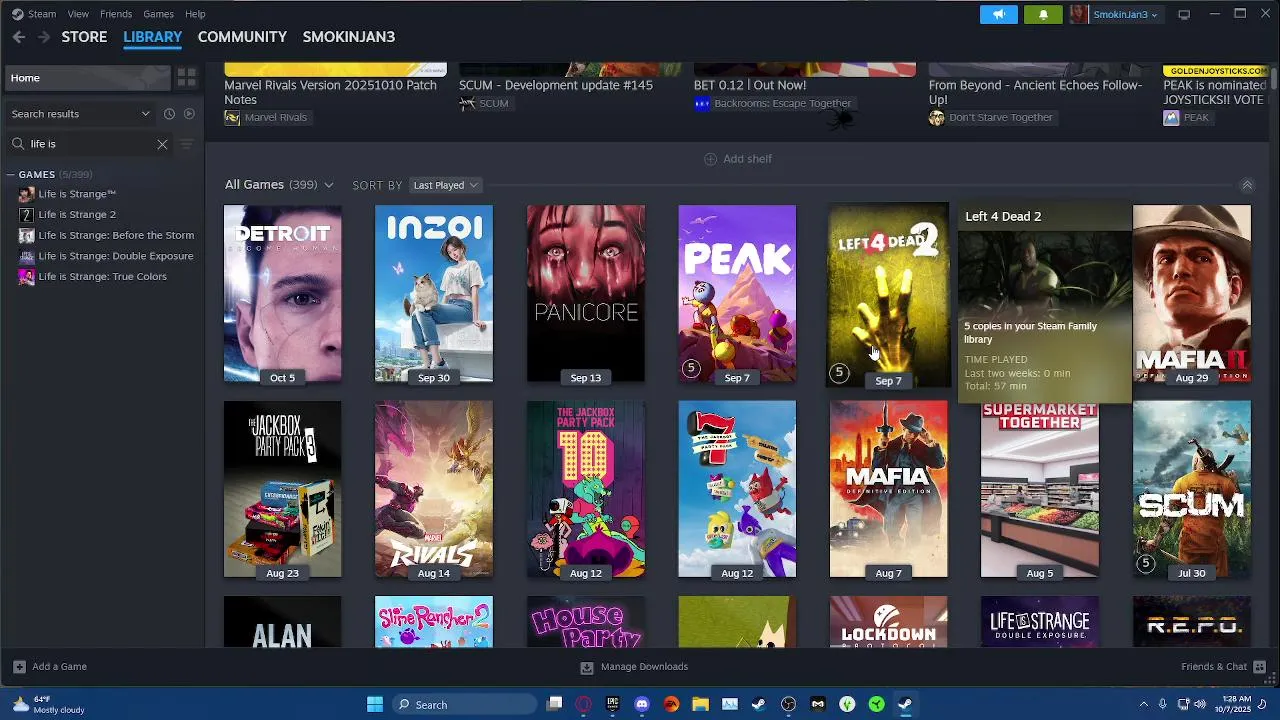Toggle ready-to-play filter icon

(189, 114)
